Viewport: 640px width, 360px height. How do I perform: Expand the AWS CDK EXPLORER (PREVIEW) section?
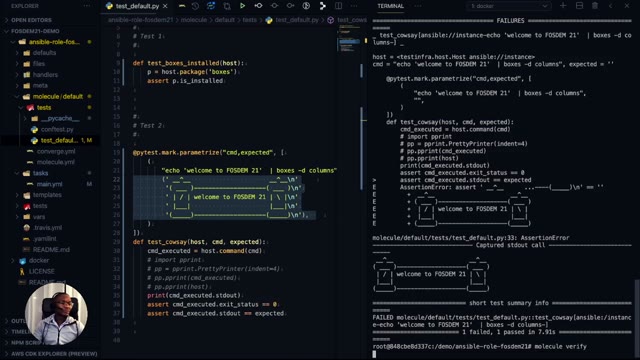pyautogui.click(x=54, y=354)
